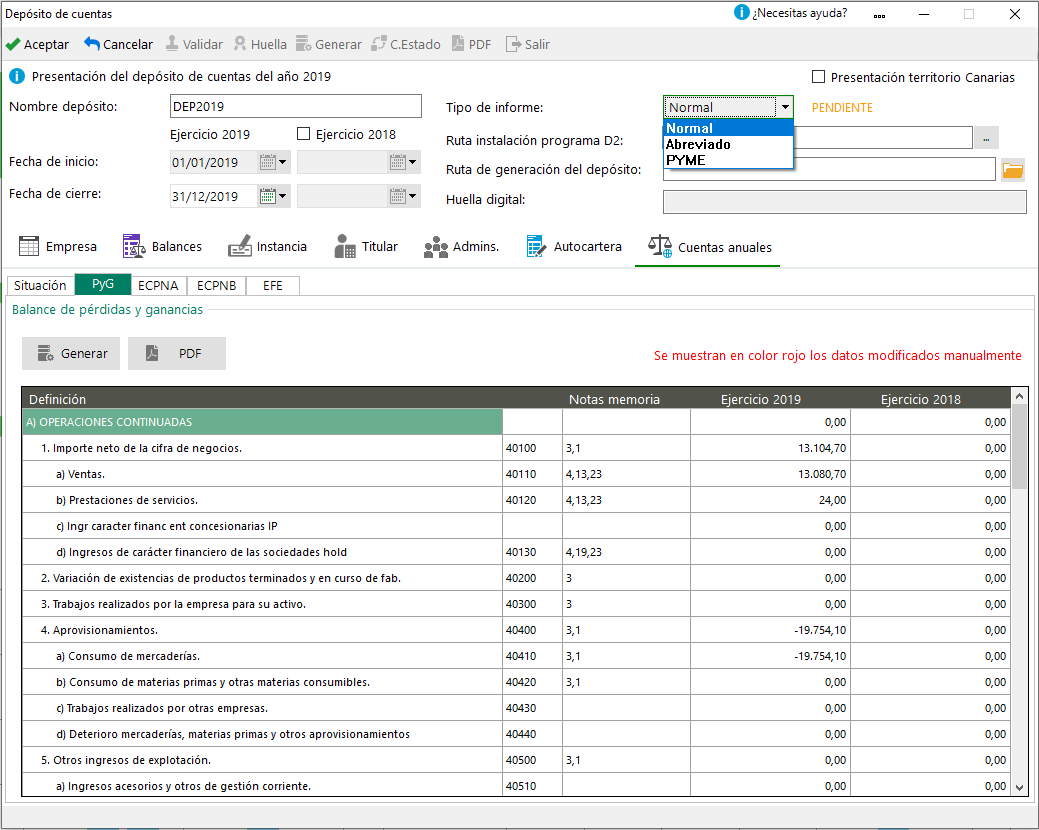Click the vertical scrollbar thumb of the table
The image size is (1039, 830).
coord(1019,446)
